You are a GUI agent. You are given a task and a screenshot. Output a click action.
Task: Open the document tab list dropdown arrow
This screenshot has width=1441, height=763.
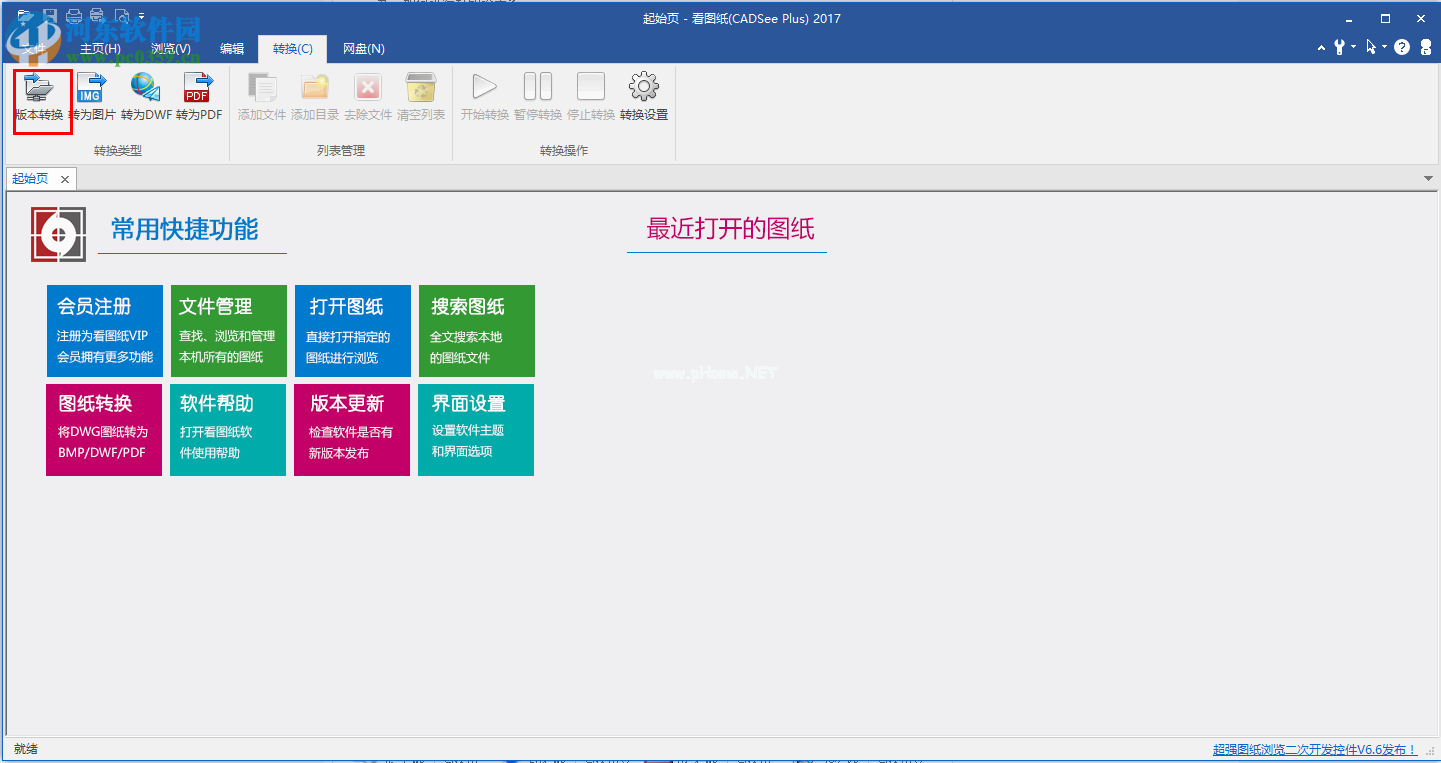(1429, 178)
